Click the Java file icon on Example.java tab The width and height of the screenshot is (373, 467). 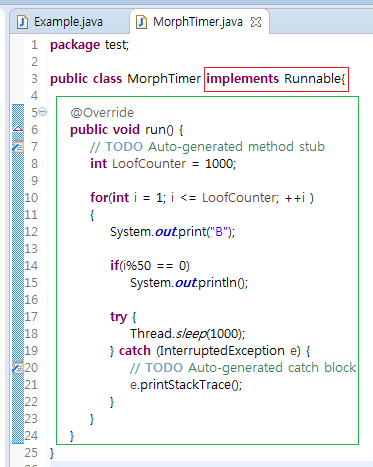22,22
